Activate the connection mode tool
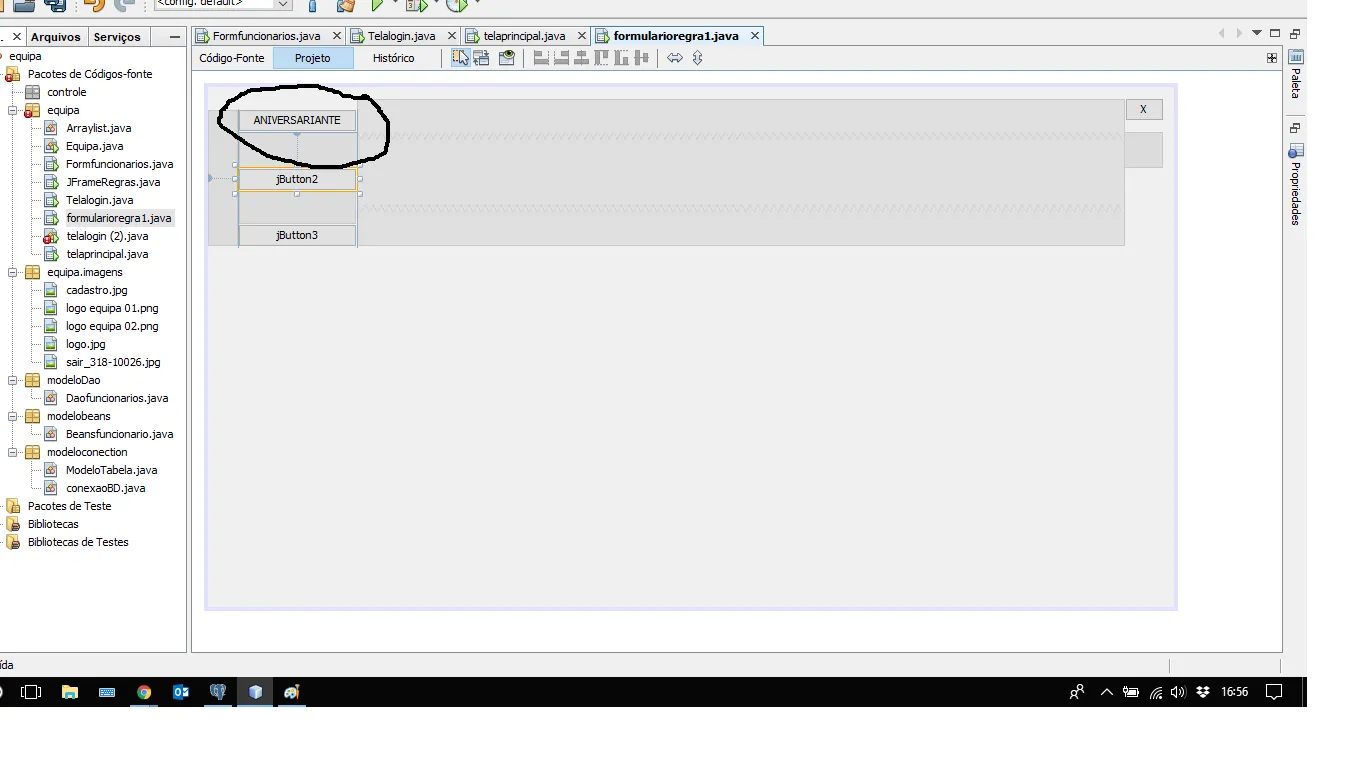 (x=482, y=58)
